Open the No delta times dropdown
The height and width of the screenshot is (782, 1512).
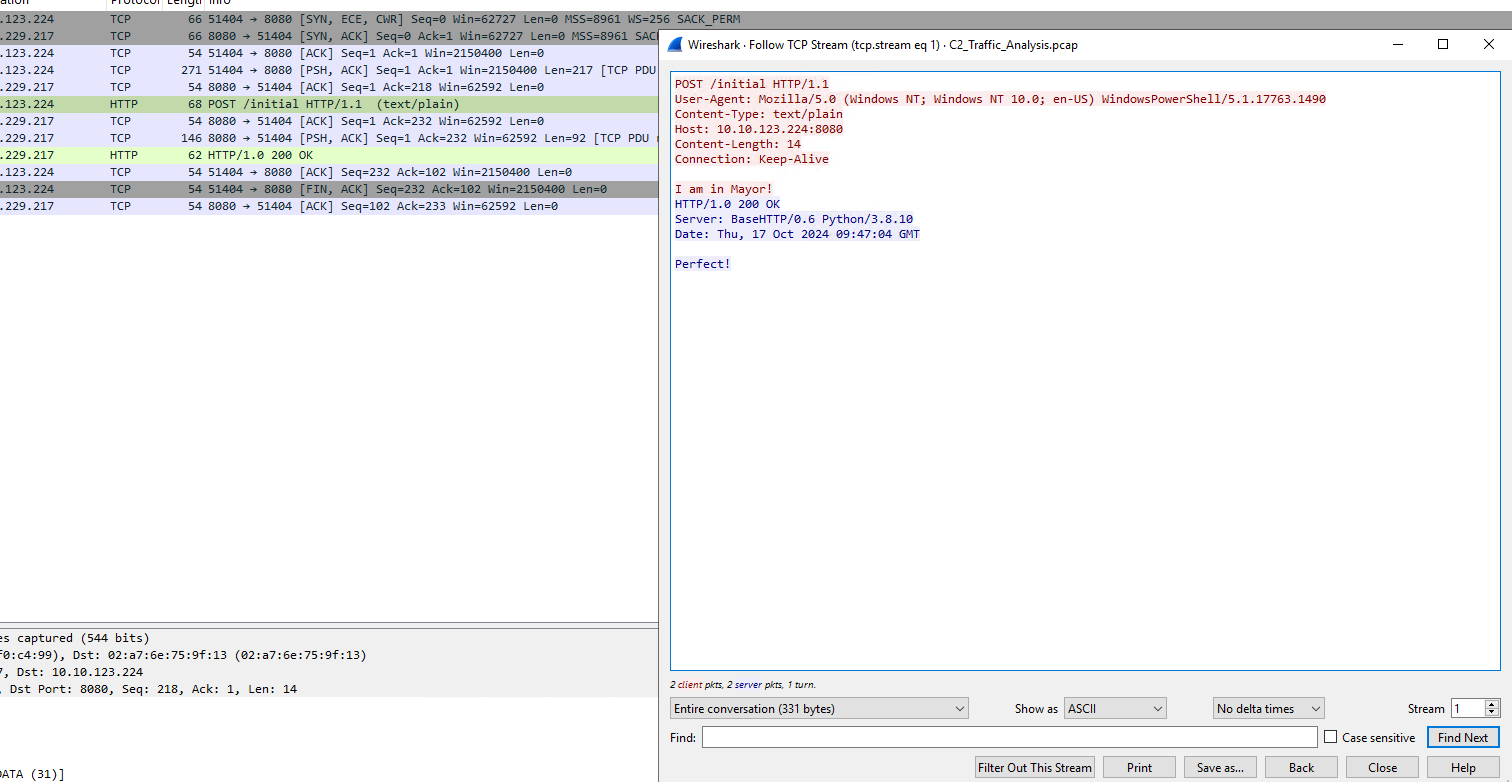click(1268, 709)
